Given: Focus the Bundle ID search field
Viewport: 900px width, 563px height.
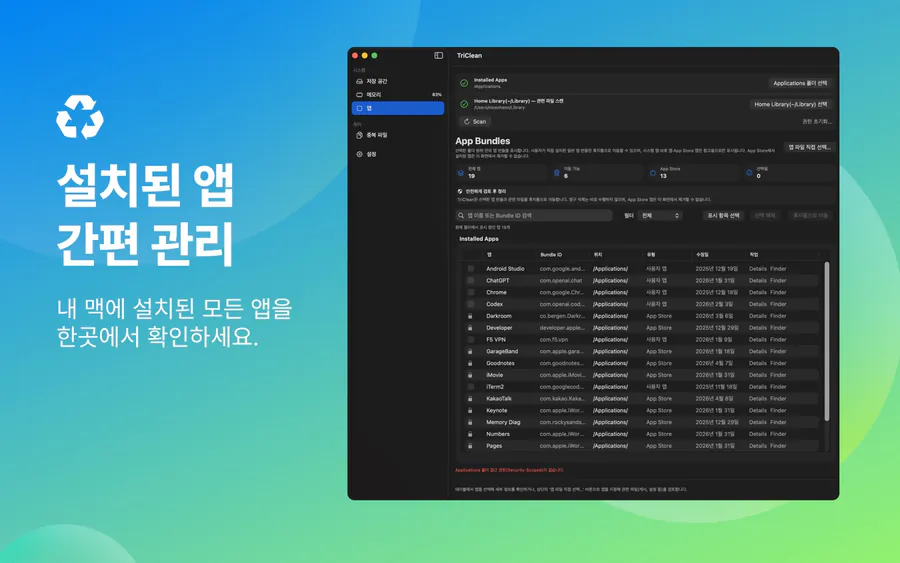Looking at the screenshot, I should pos(534,215).
